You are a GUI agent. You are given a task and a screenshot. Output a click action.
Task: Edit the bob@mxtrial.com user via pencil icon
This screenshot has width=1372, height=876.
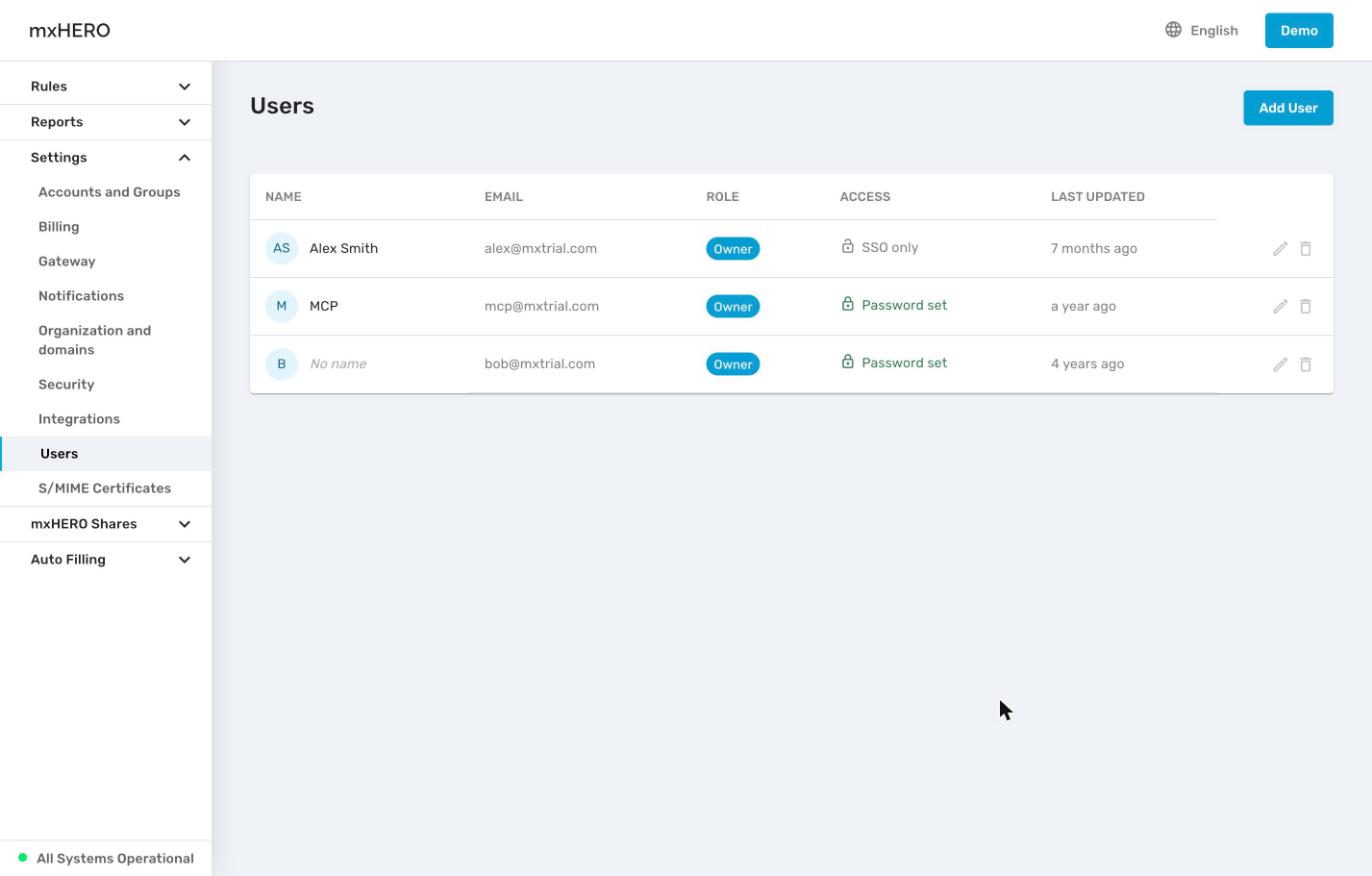click(x=1280, y=365)
